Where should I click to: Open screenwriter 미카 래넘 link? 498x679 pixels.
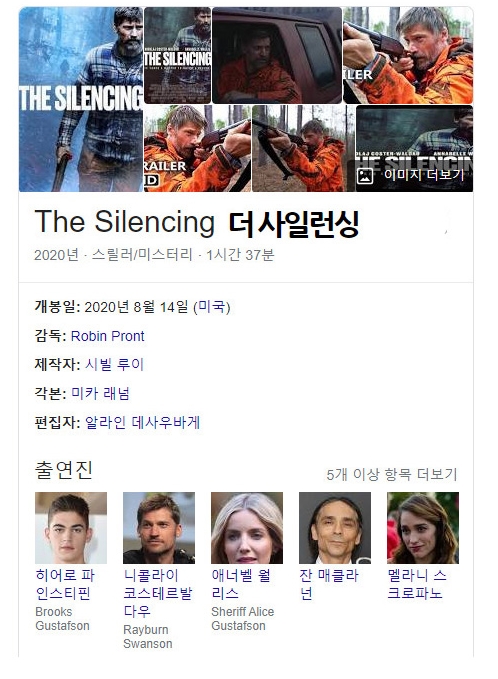[100, 394]
